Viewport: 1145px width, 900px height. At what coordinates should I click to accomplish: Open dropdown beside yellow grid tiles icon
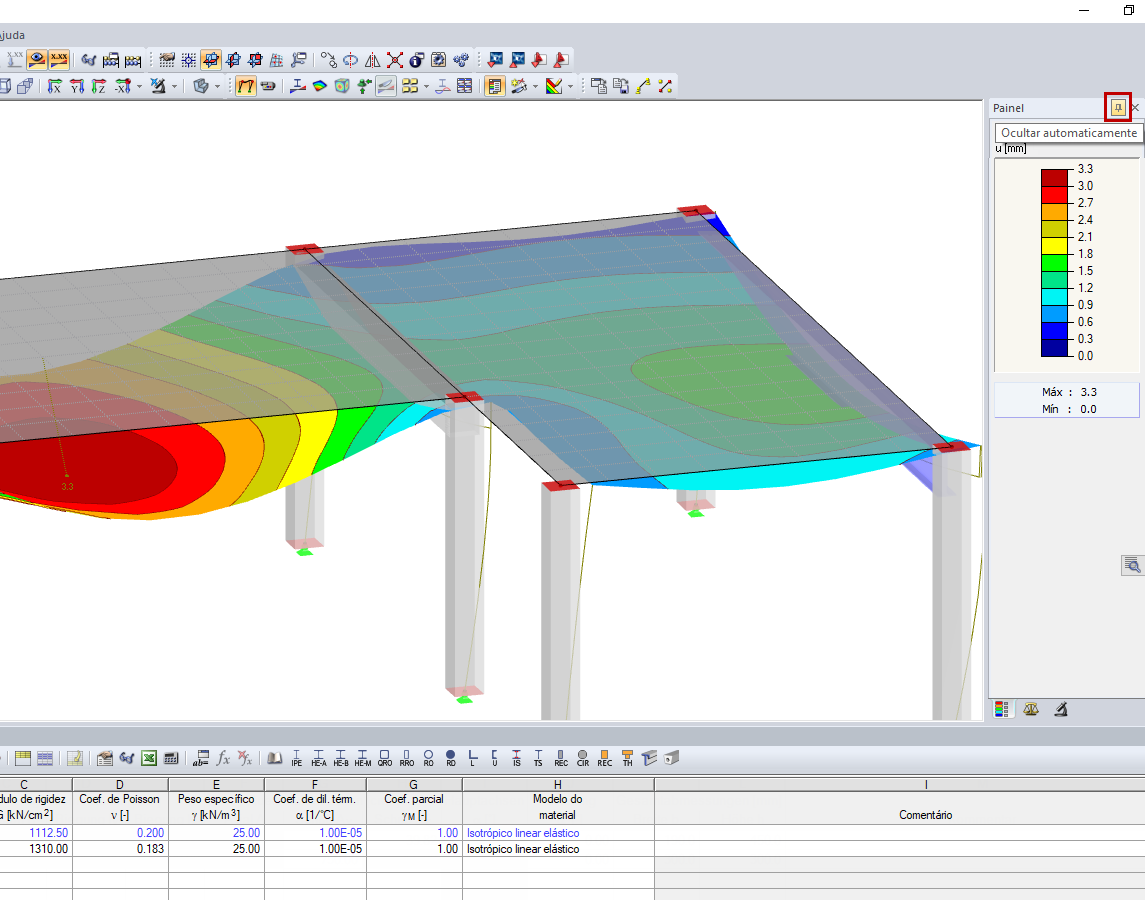coord(426,86)
